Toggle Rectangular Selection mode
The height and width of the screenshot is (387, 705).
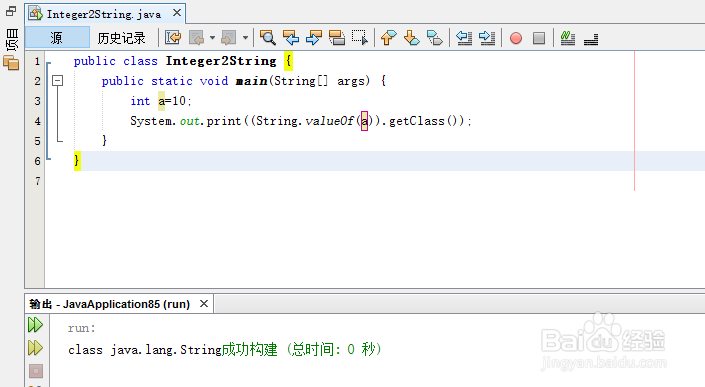[360, 38]
